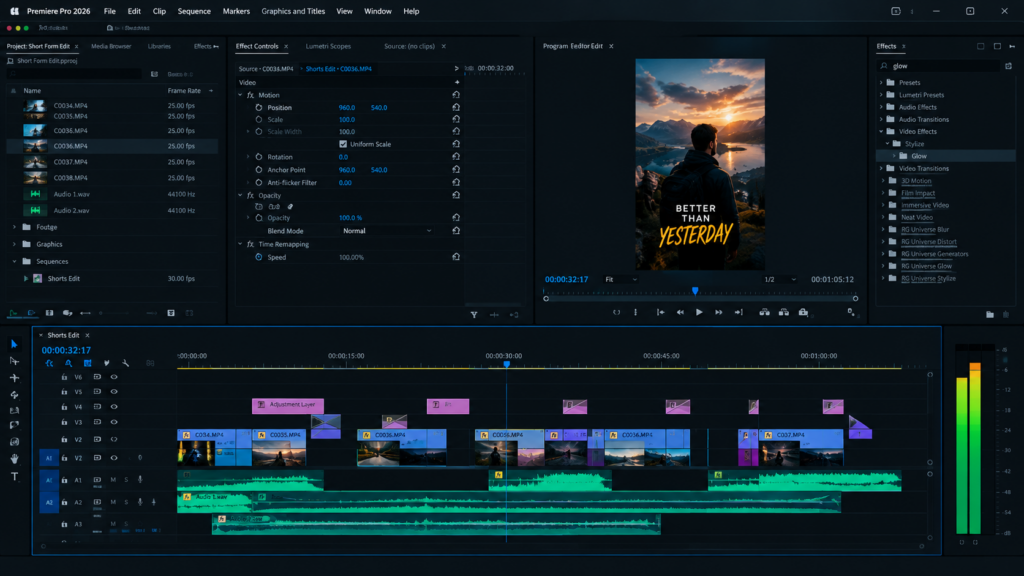Select the Ripple Edit tool
This screenshot has width=1024, height=576.
click(x=14, y=378)
